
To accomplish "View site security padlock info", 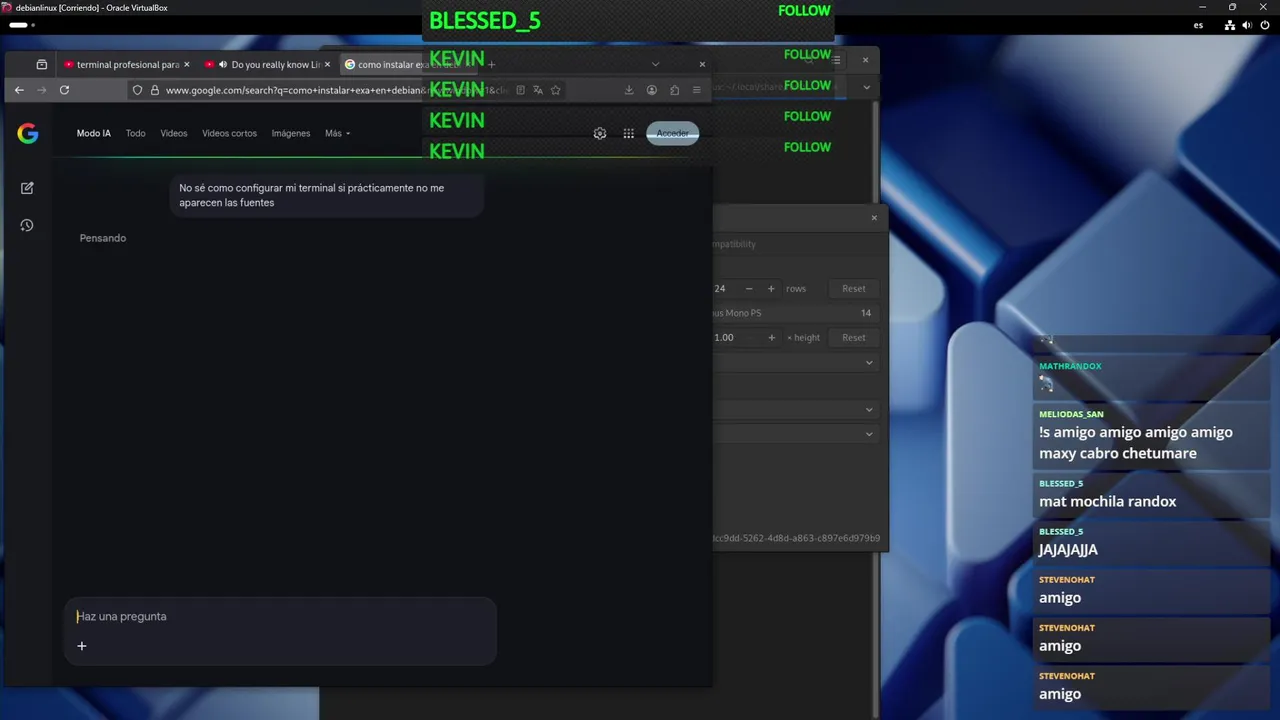I will point(155,90).
